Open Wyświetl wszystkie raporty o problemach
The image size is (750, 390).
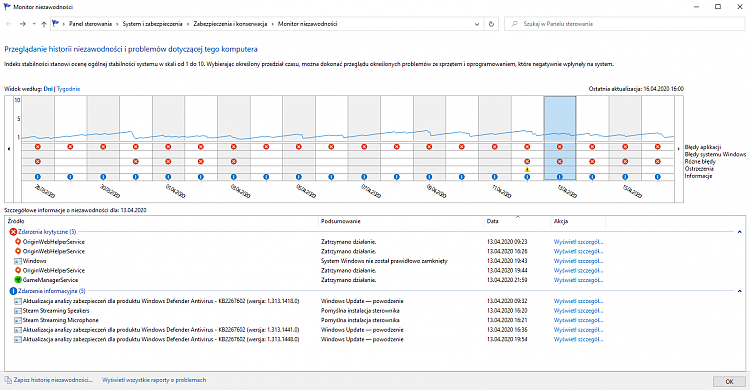154,380
